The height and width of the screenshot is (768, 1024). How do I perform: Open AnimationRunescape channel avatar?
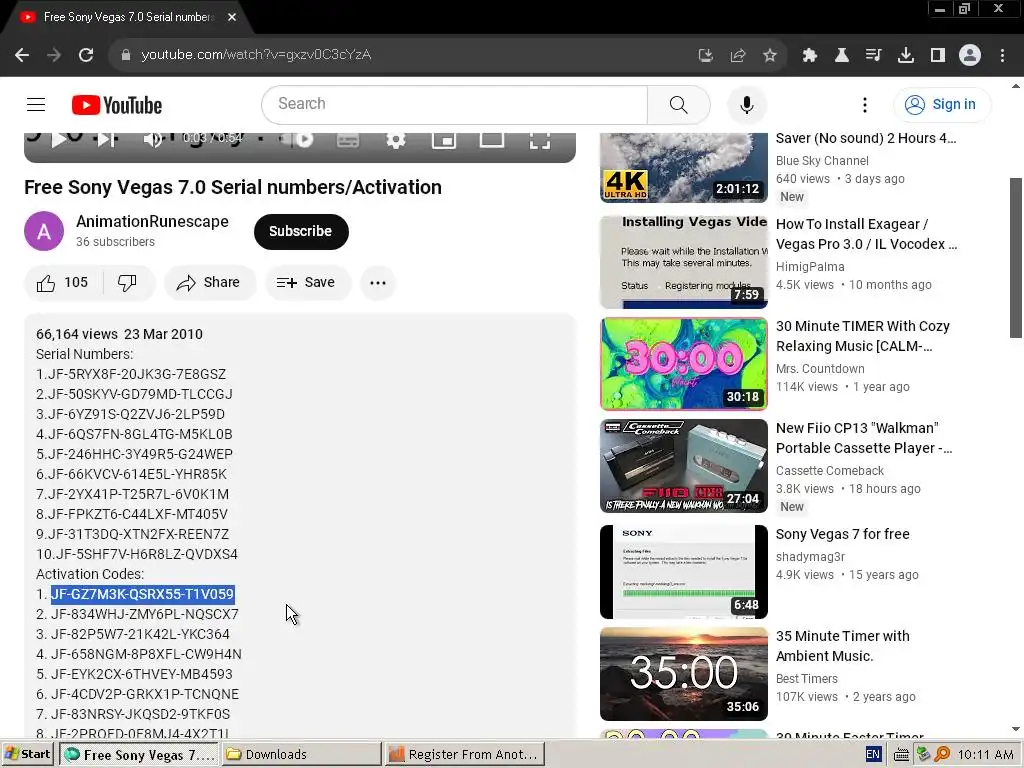point(44,231)
